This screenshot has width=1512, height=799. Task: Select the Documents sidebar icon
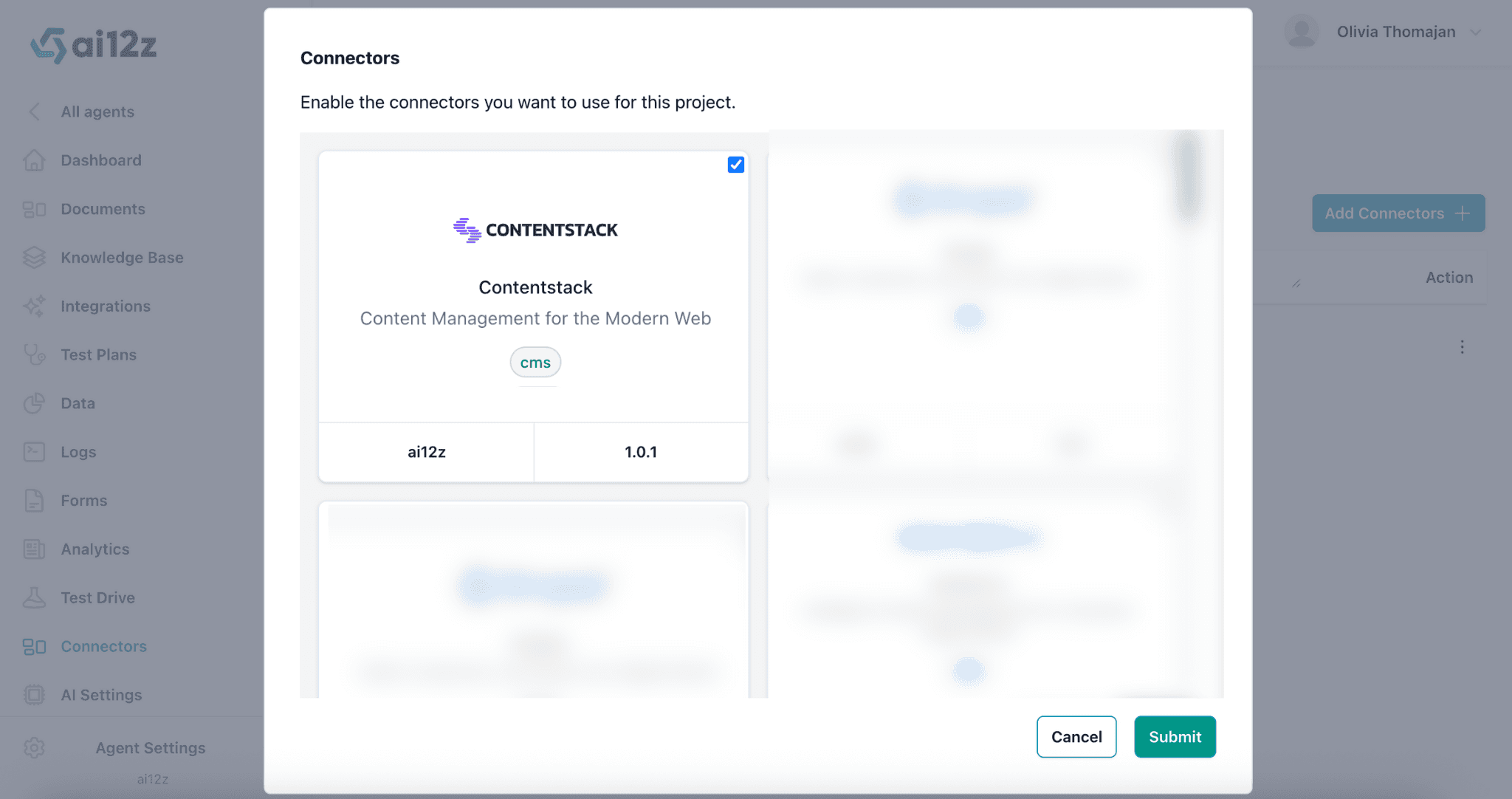34,209
